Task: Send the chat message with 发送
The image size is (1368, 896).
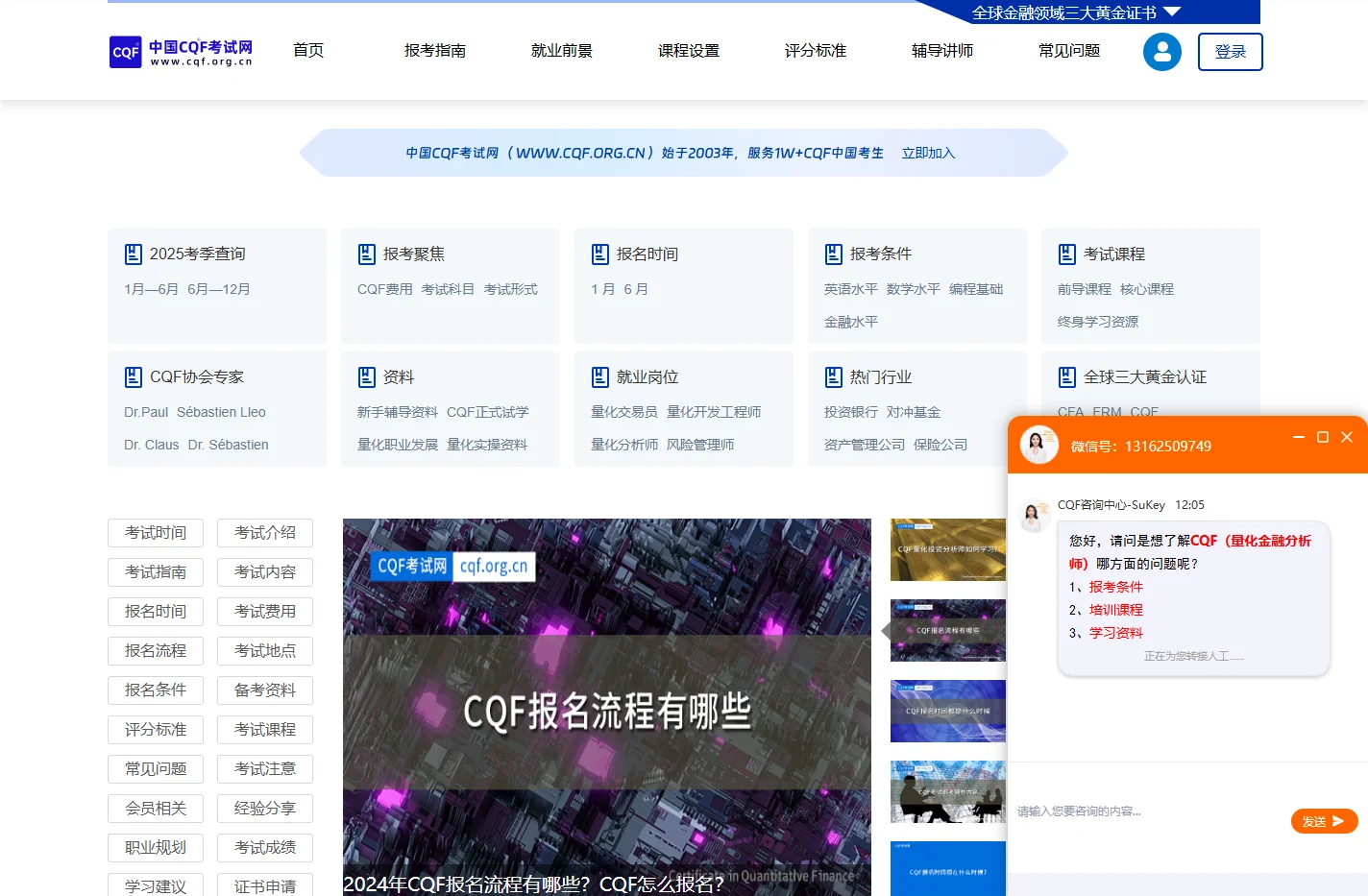Action: pos(1324,821)
